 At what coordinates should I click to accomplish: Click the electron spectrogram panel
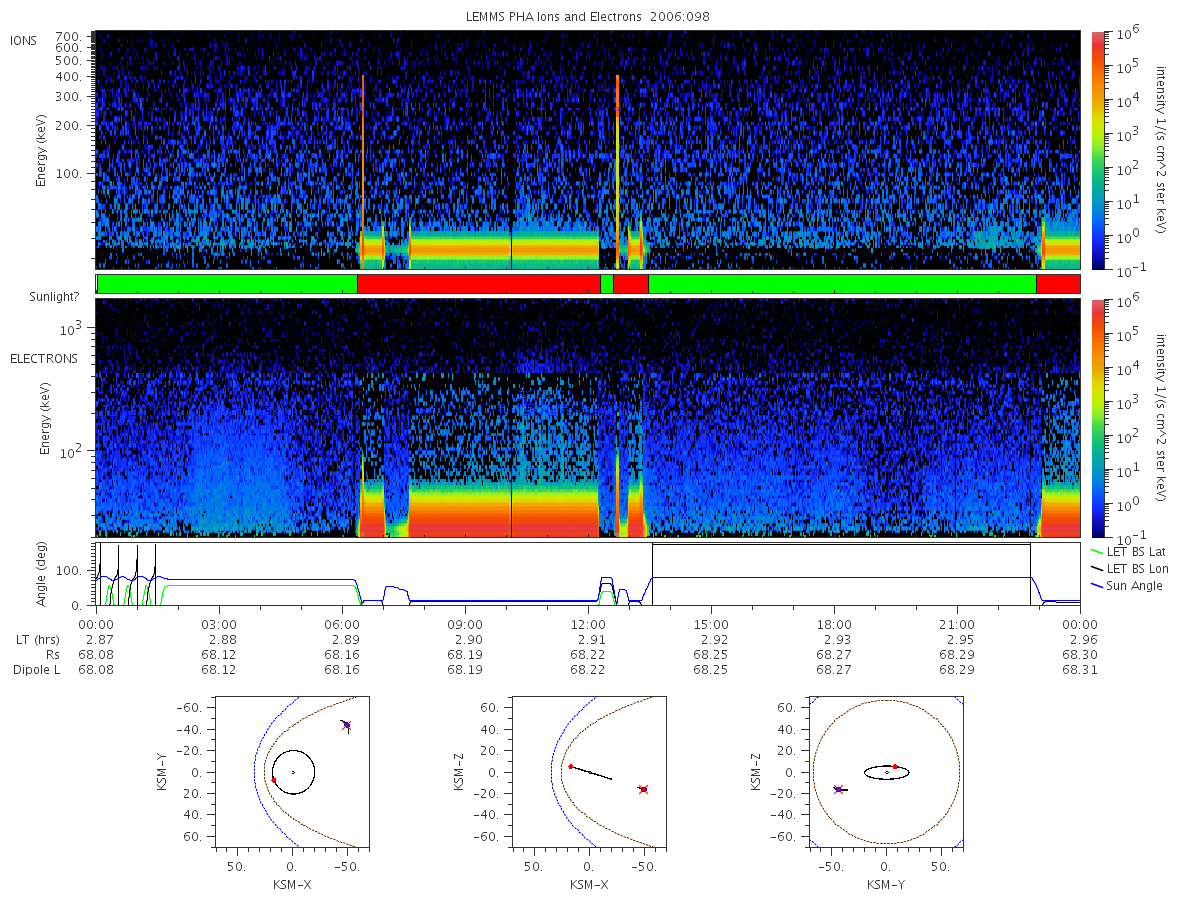pos(588,417)
